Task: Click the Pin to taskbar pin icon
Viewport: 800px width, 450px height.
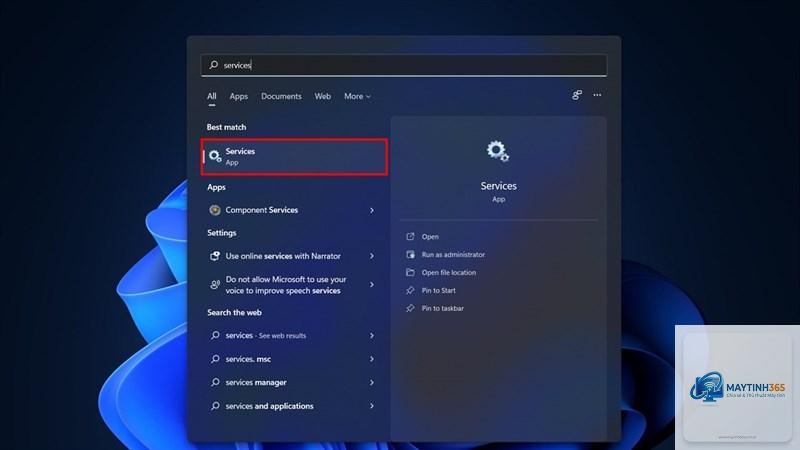Action: coord(410,308)
